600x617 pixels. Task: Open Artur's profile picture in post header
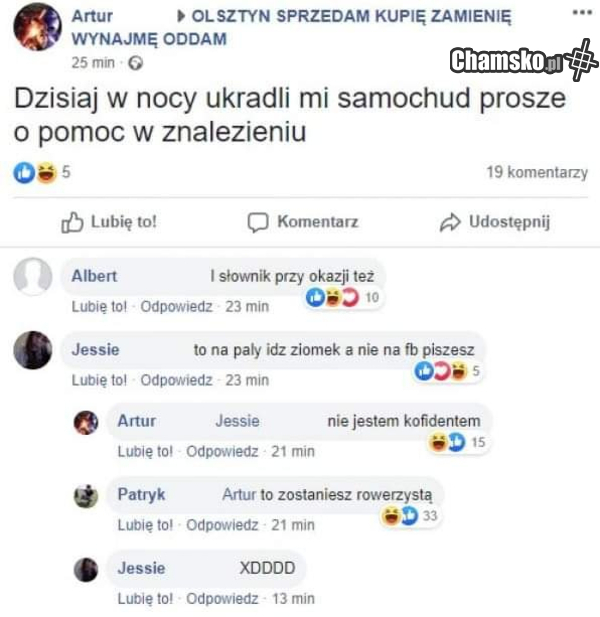[x=37, y=27]
